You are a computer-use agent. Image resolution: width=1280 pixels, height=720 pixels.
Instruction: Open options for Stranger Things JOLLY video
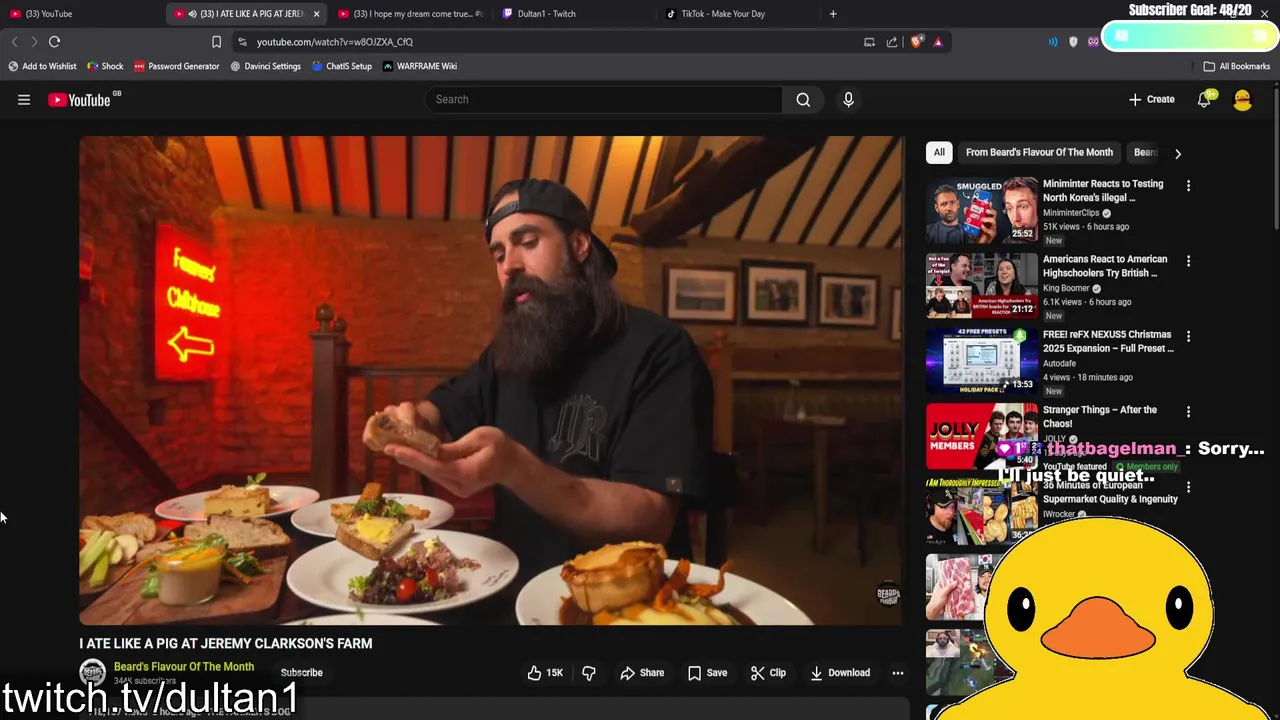point(1188,411)
